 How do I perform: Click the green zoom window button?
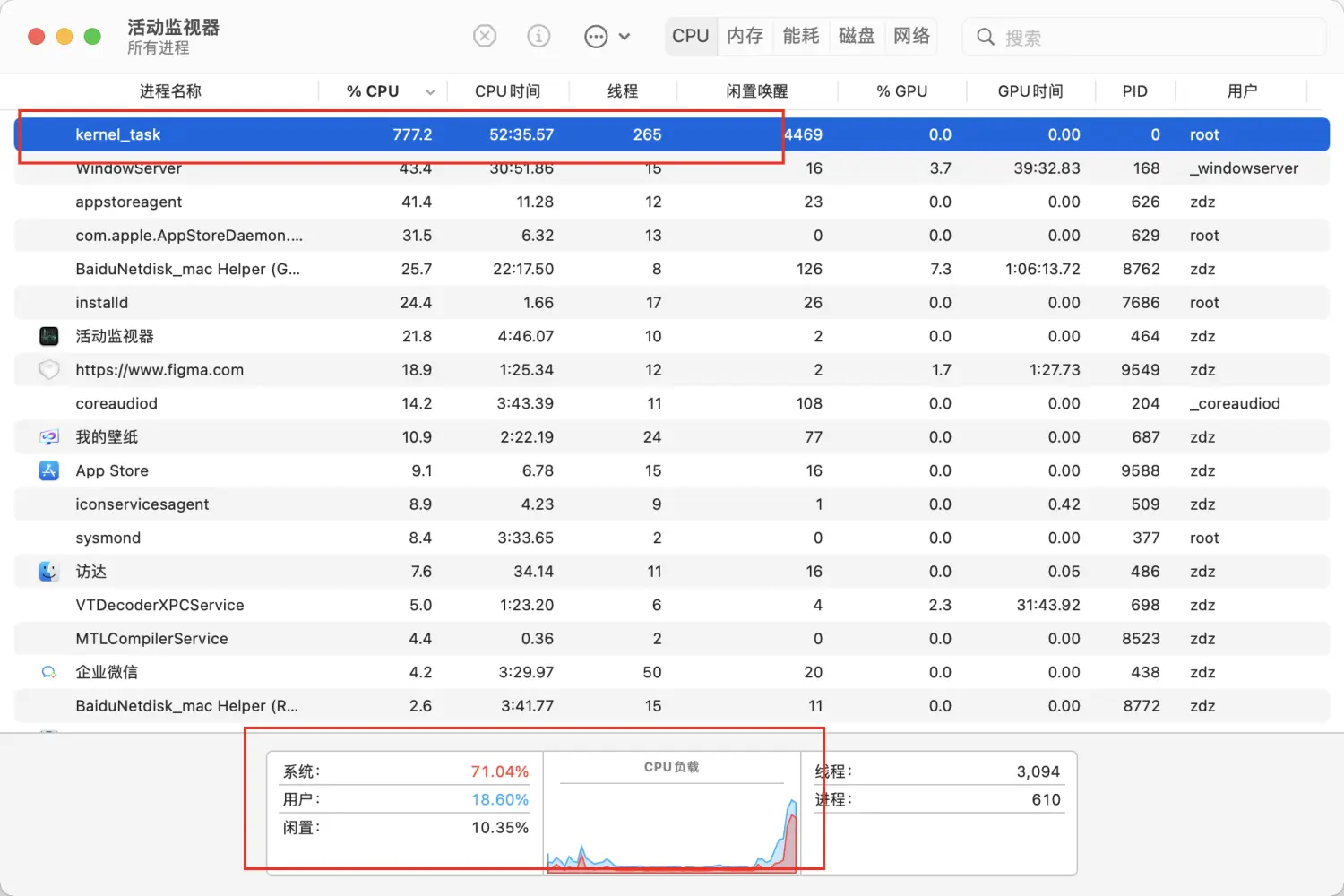pyautogui.click(x=92, y=36)
